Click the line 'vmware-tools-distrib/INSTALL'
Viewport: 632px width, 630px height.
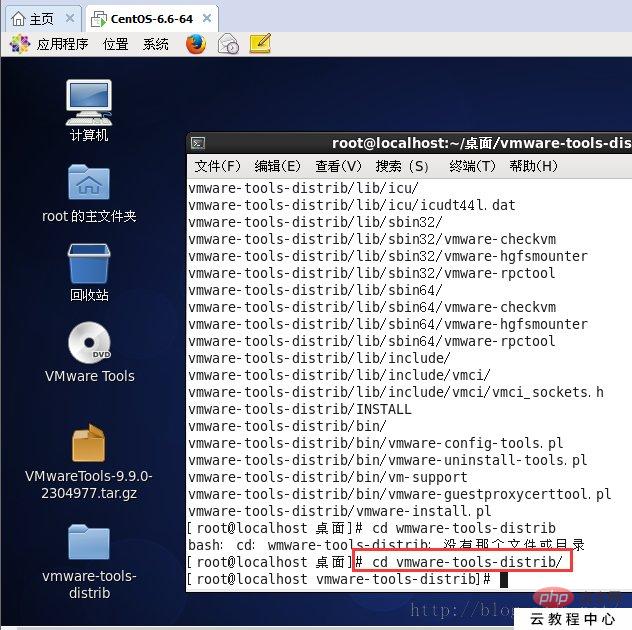tap(299, 409)
